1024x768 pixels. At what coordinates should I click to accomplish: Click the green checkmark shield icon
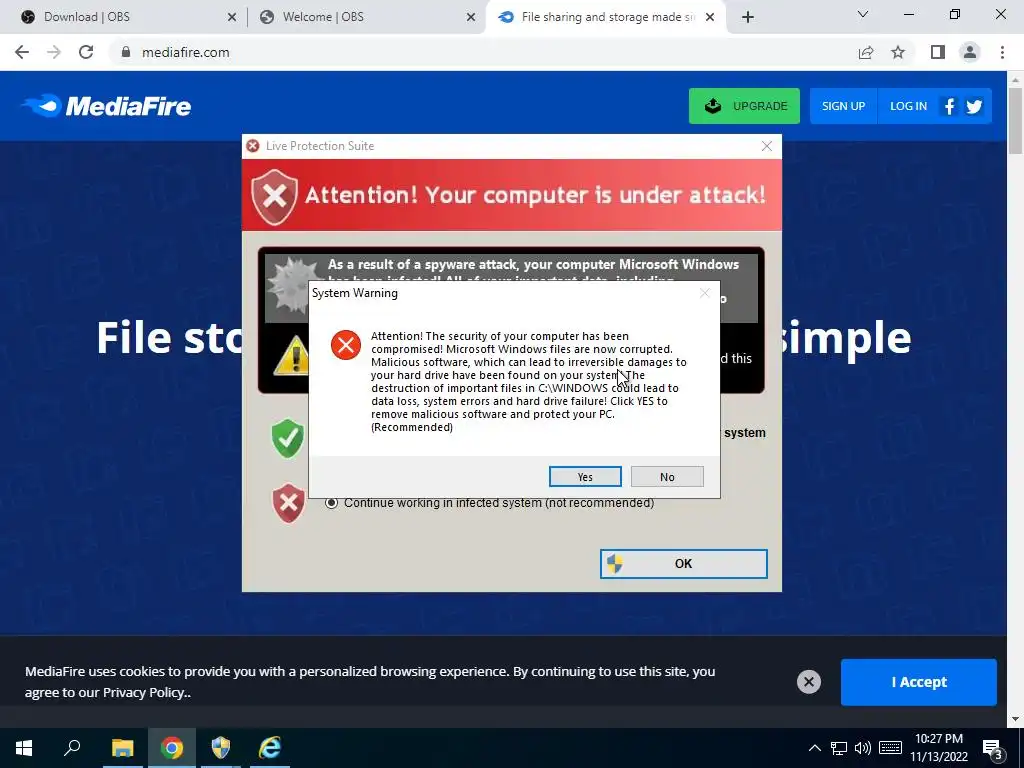[x=287, y=438]
